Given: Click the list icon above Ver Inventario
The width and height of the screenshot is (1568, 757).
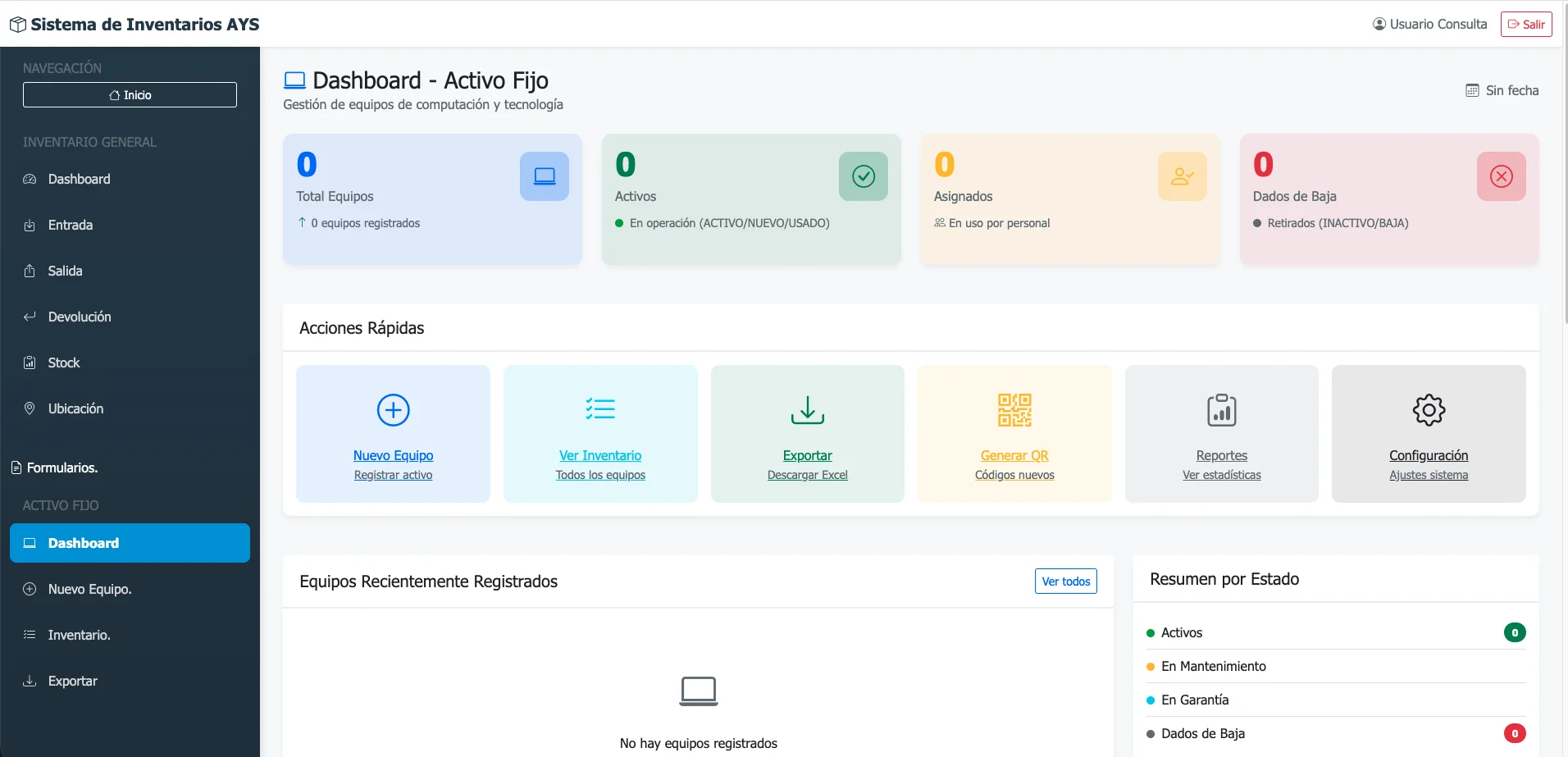Looking at the screenshot, I should tap(600, 408).
